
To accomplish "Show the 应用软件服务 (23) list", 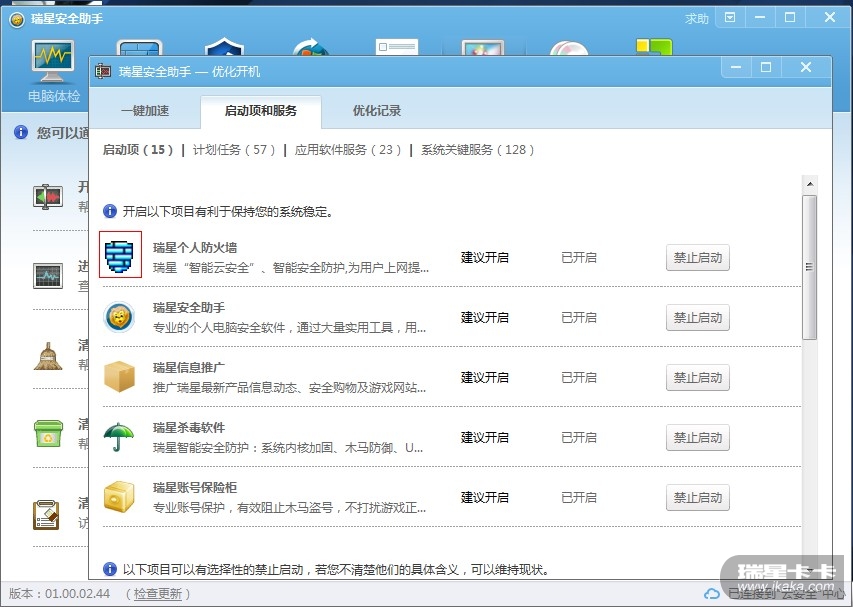I will coord(348,150).
